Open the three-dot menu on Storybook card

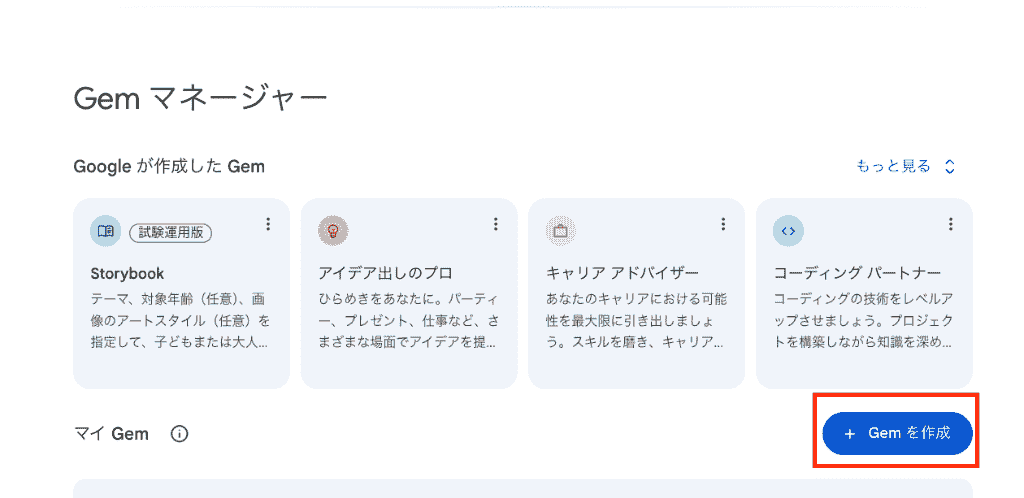point(268,225)
